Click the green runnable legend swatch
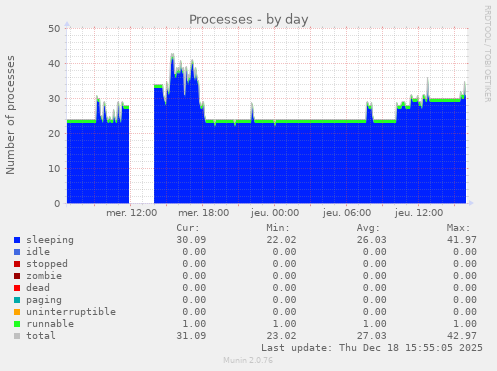This screenshot has width=497, height=371. (17, 324)
